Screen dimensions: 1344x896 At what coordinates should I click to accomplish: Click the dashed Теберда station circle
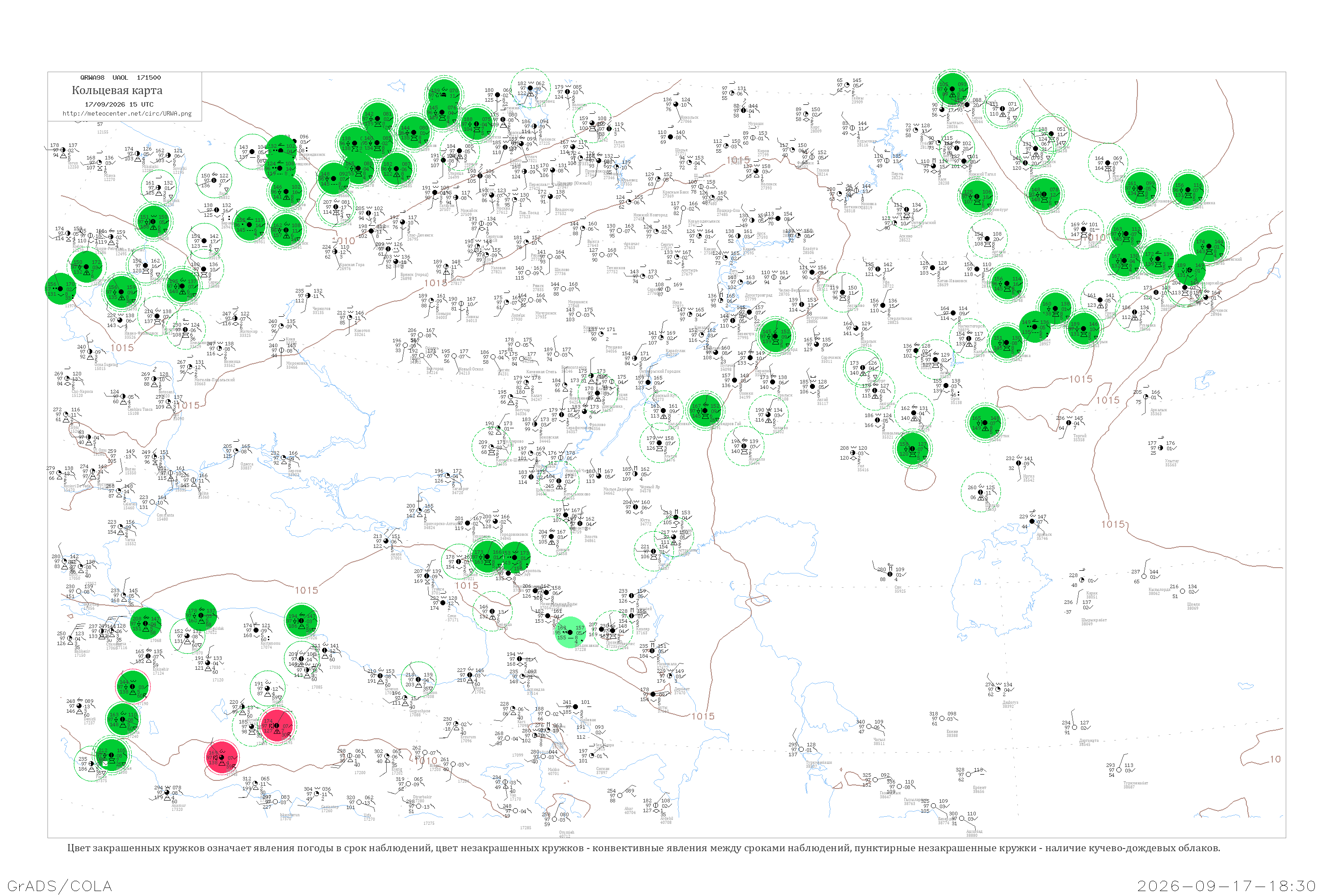coord(492,612)
